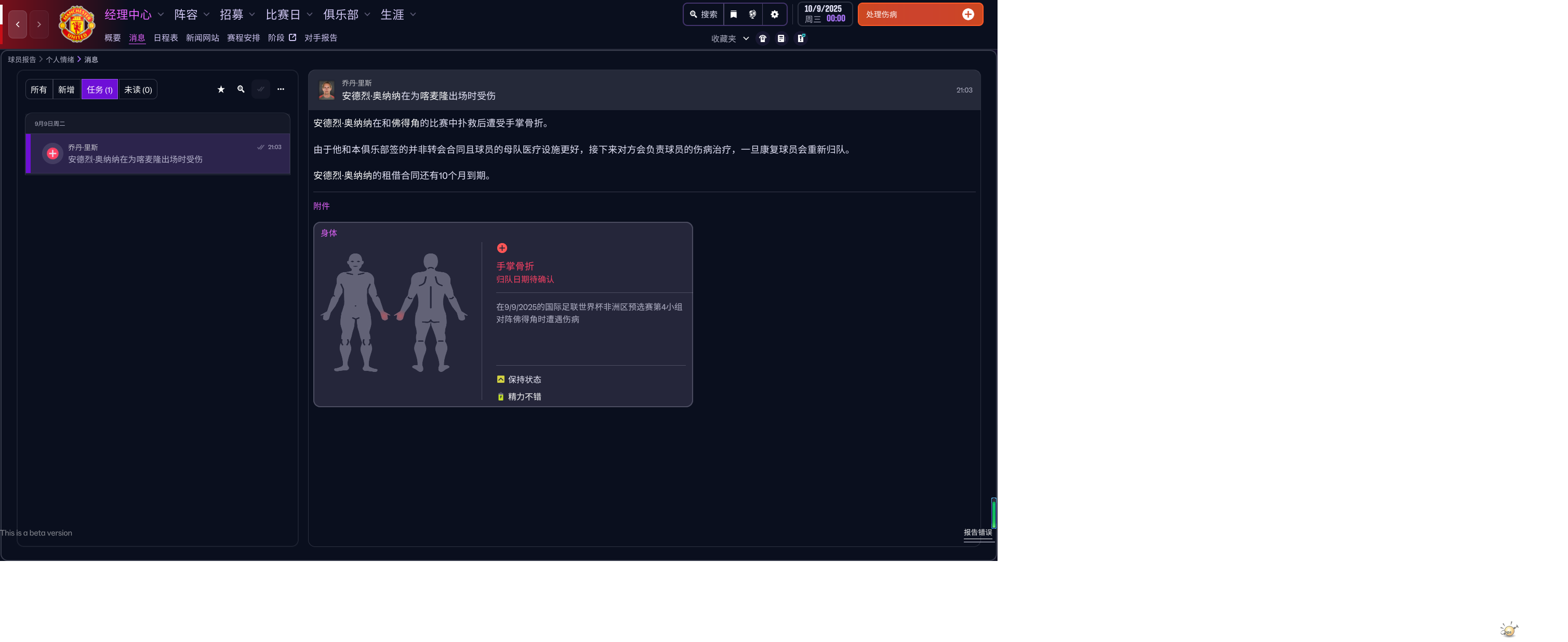This screenshot has width=1568, height=642.
Task: Open settings via the gear icon
Action: (774, 15)
